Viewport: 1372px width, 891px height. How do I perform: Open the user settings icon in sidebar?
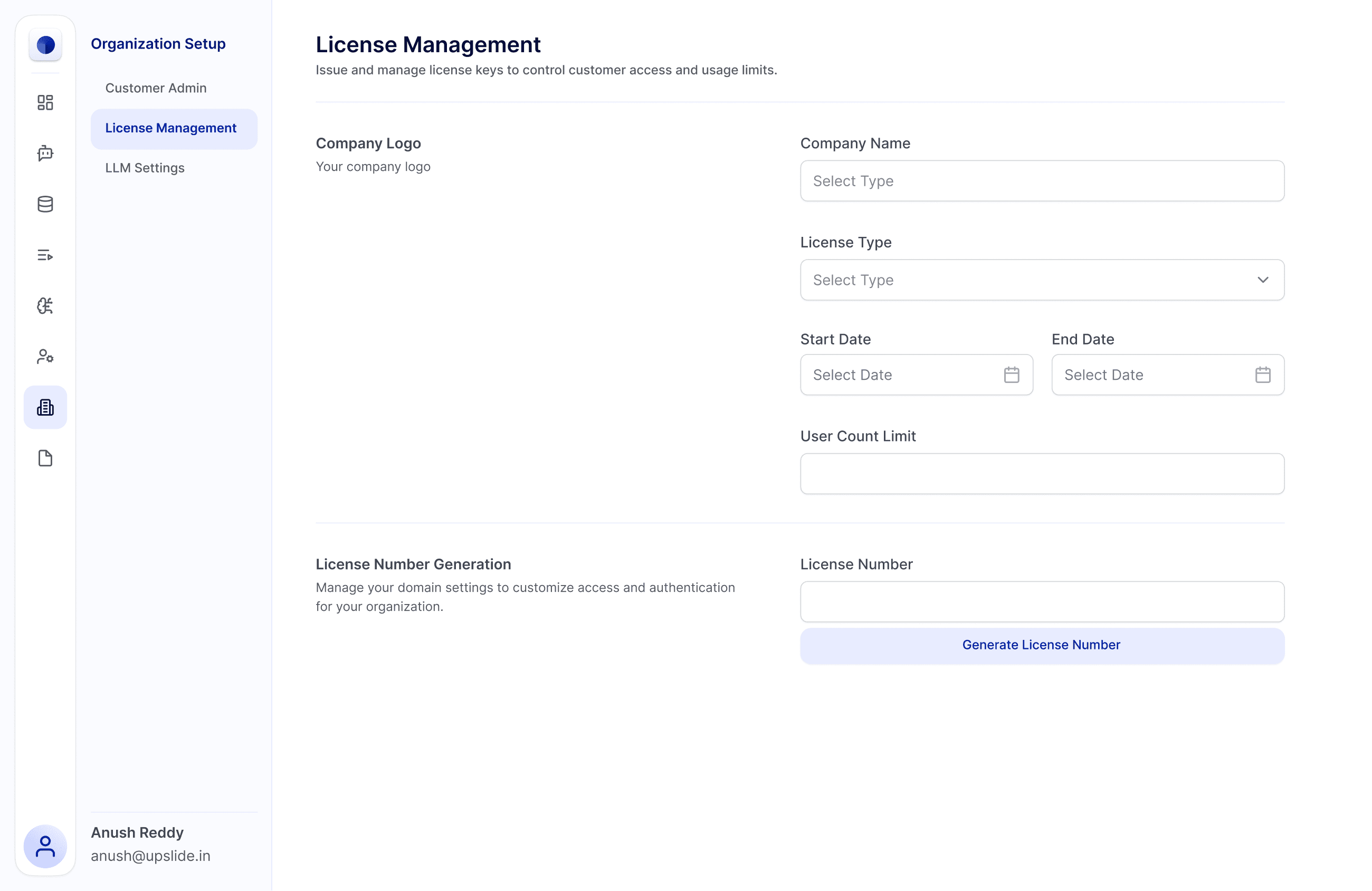[x=45, y=357]
